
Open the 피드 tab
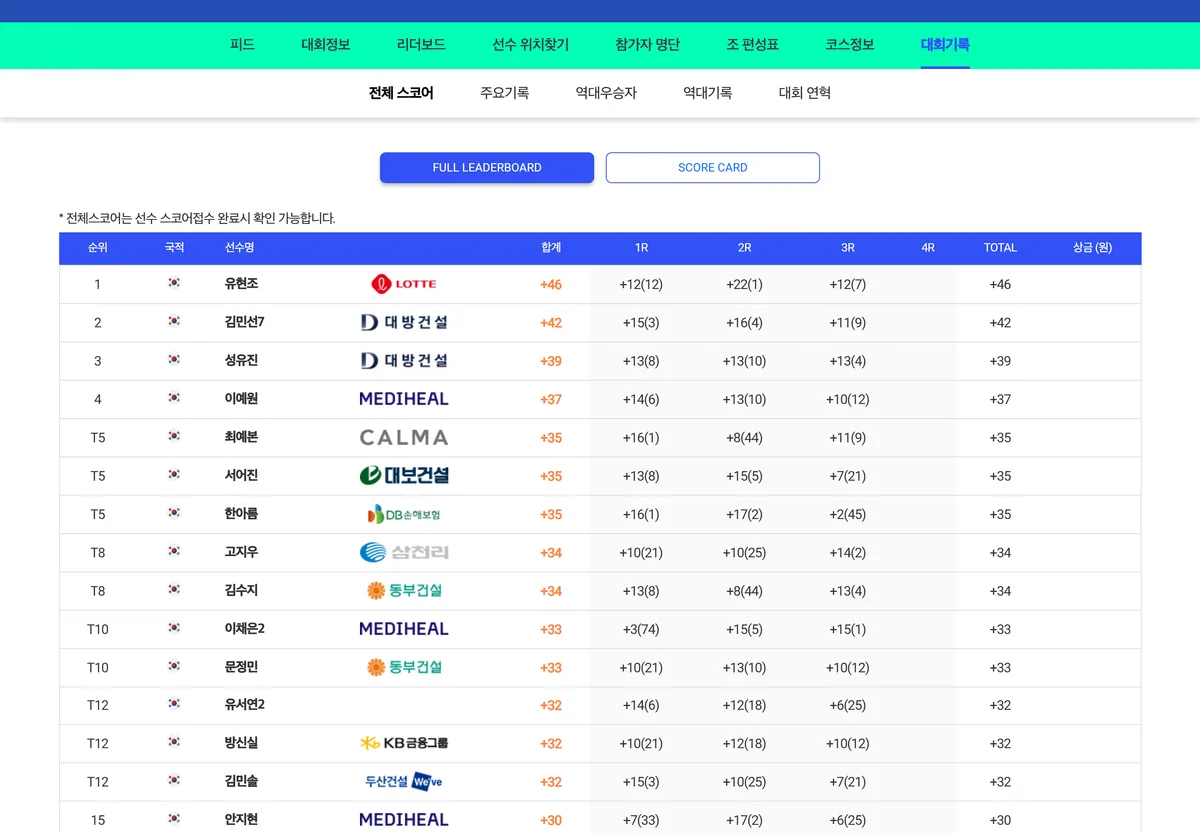tap(242, 45)
